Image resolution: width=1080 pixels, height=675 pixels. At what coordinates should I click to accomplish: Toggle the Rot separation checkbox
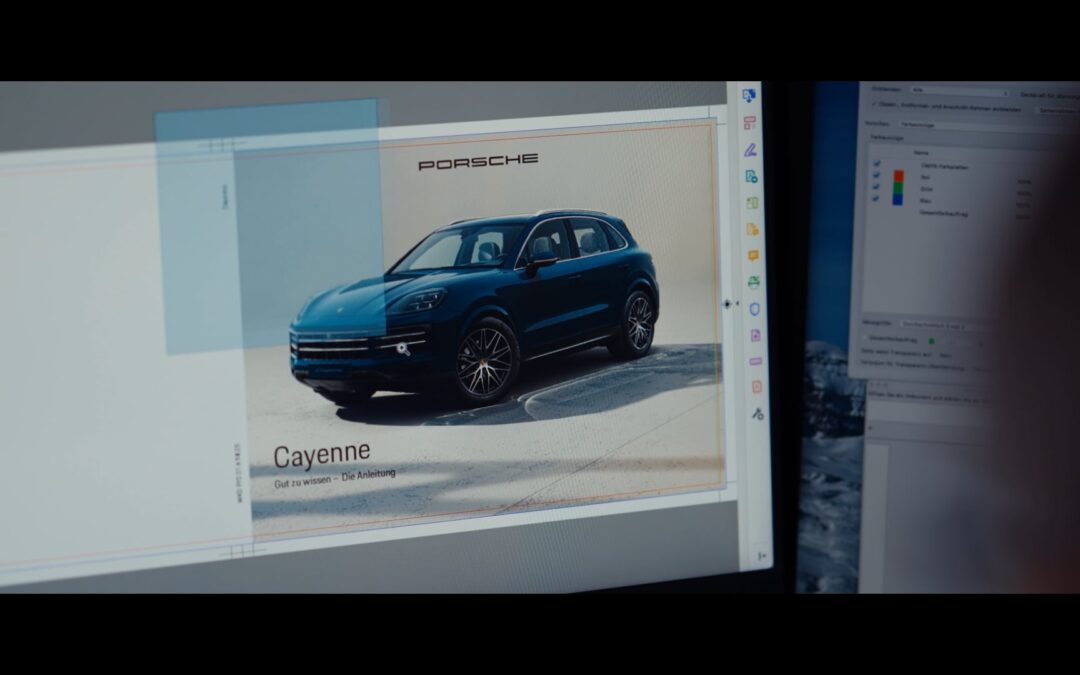coord(876,175)
